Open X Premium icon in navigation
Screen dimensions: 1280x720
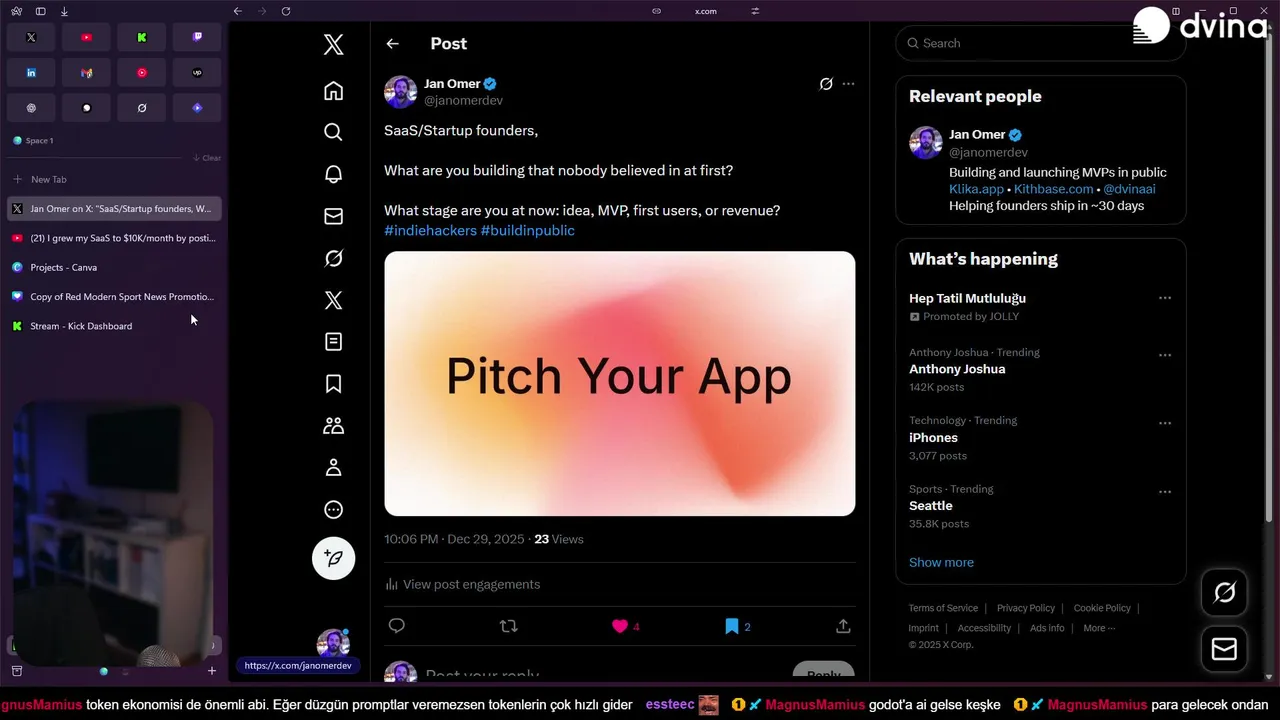(x=334, y=300)
